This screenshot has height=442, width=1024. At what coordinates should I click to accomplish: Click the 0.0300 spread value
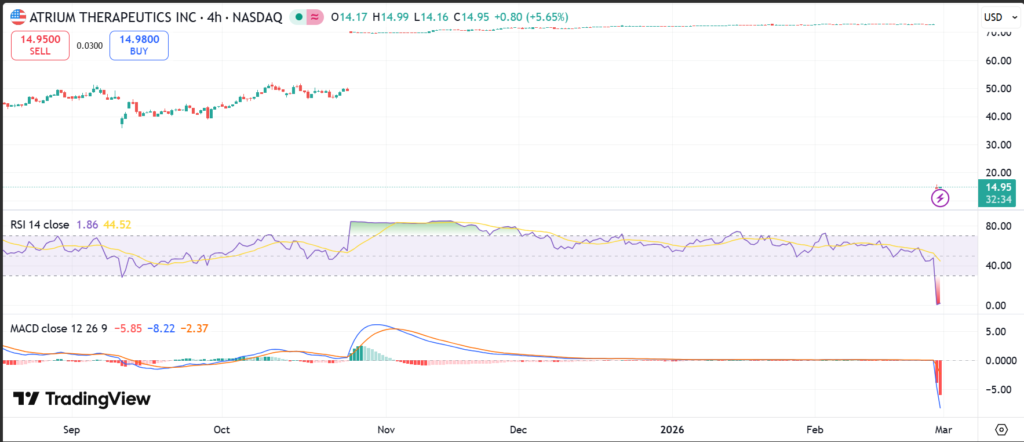(x=89, y=44)
